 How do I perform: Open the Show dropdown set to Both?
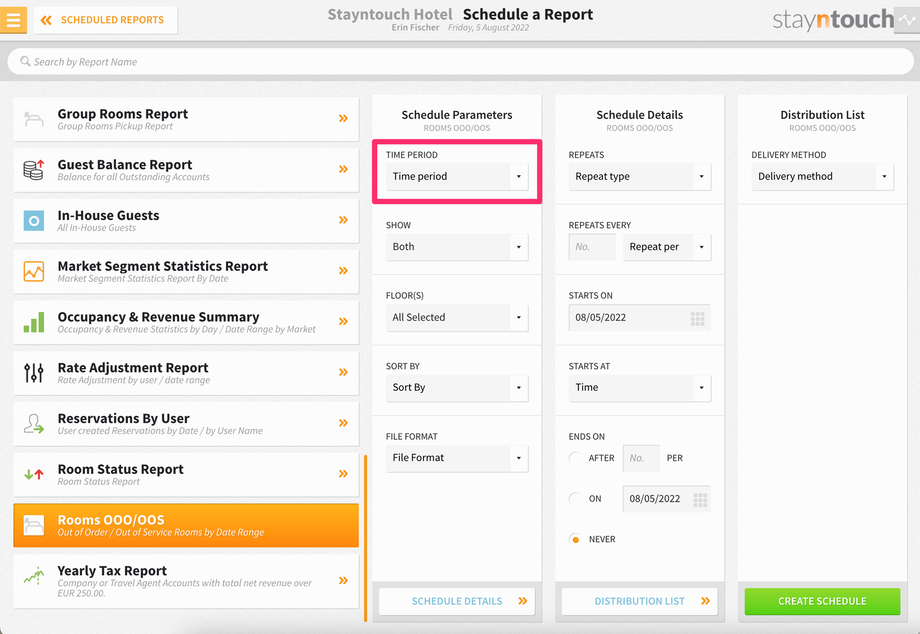click(x=457, y=247)
